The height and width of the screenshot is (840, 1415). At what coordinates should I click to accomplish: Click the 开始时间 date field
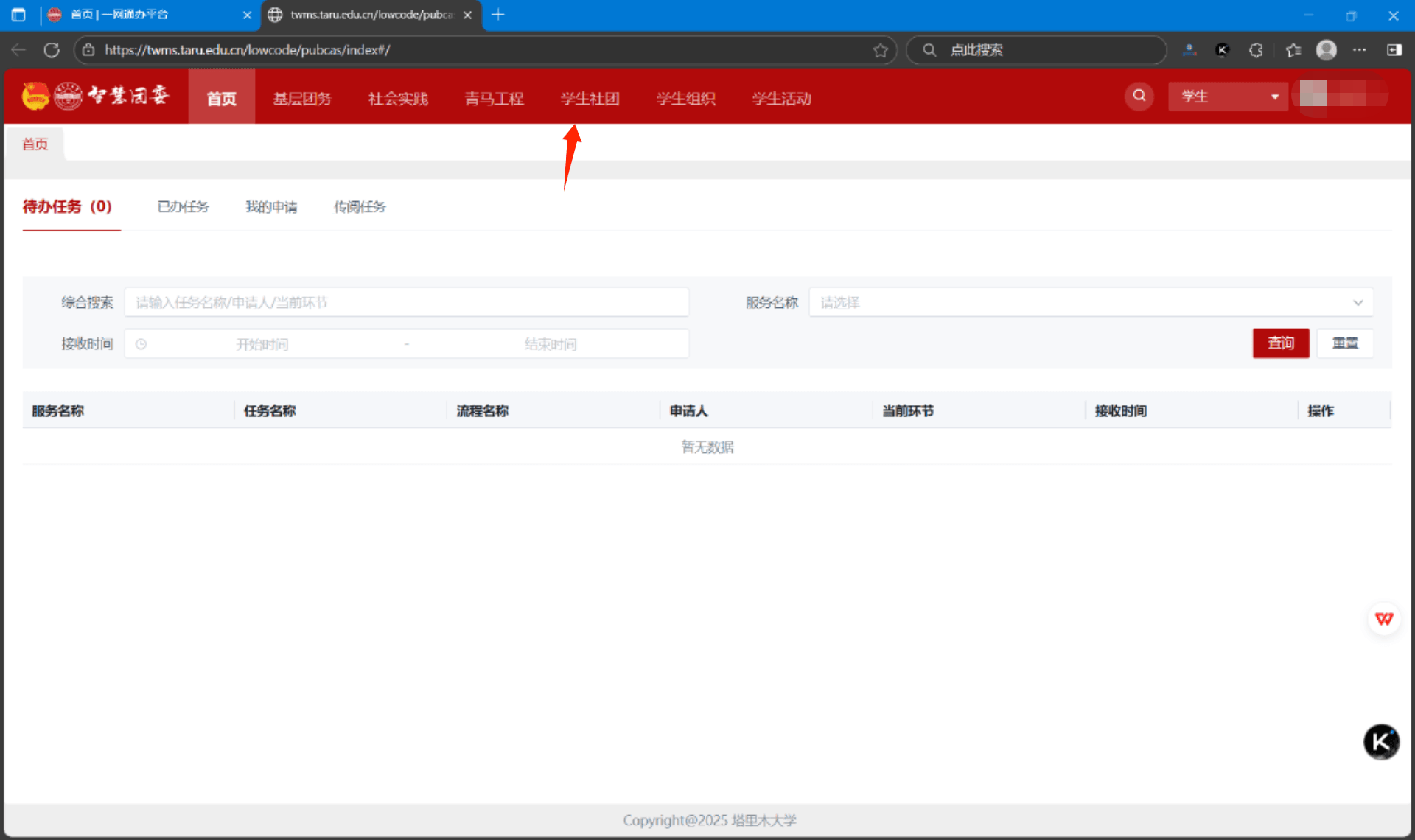click(x=262, y=344)
